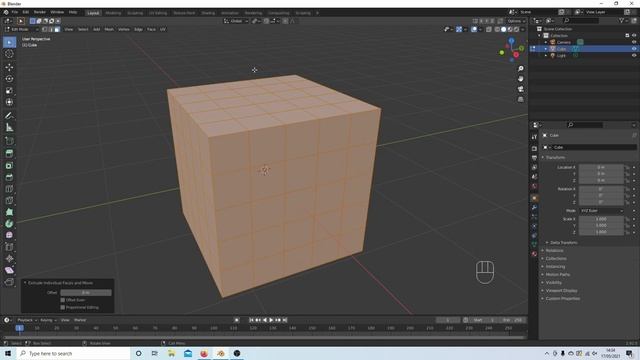Open Firefox from the taskbar
The height and width of the screenshot is (360, 640).
coord(204,353)
